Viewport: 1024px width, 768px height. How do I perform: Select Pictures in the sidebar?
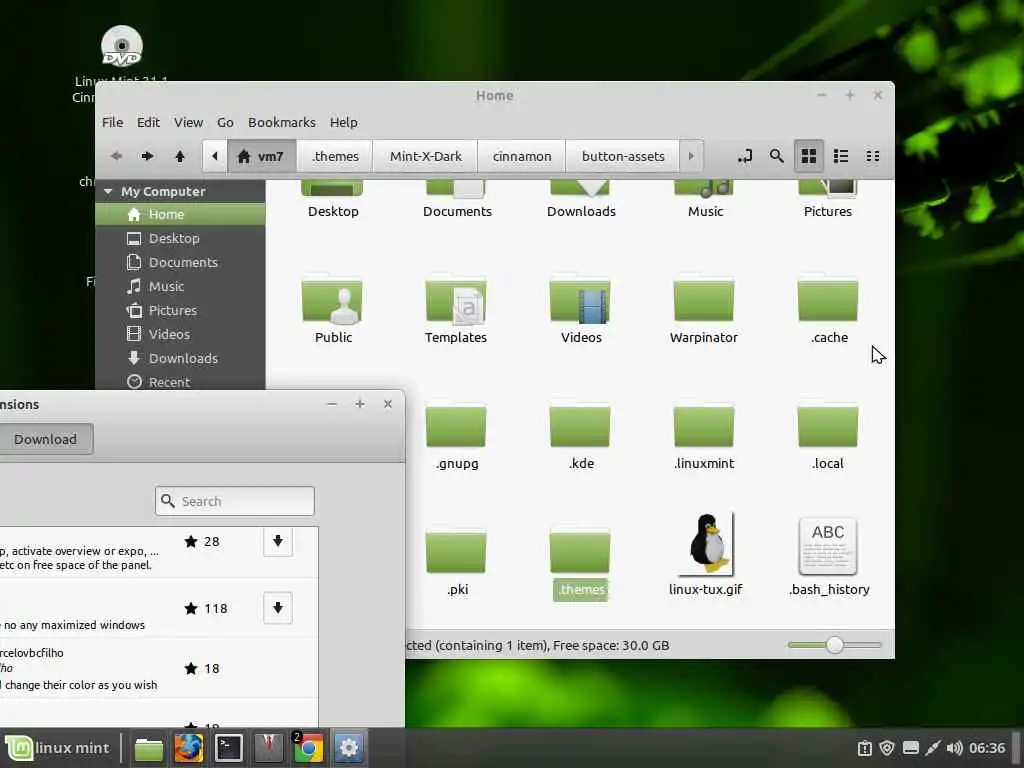tap(180, 310)
